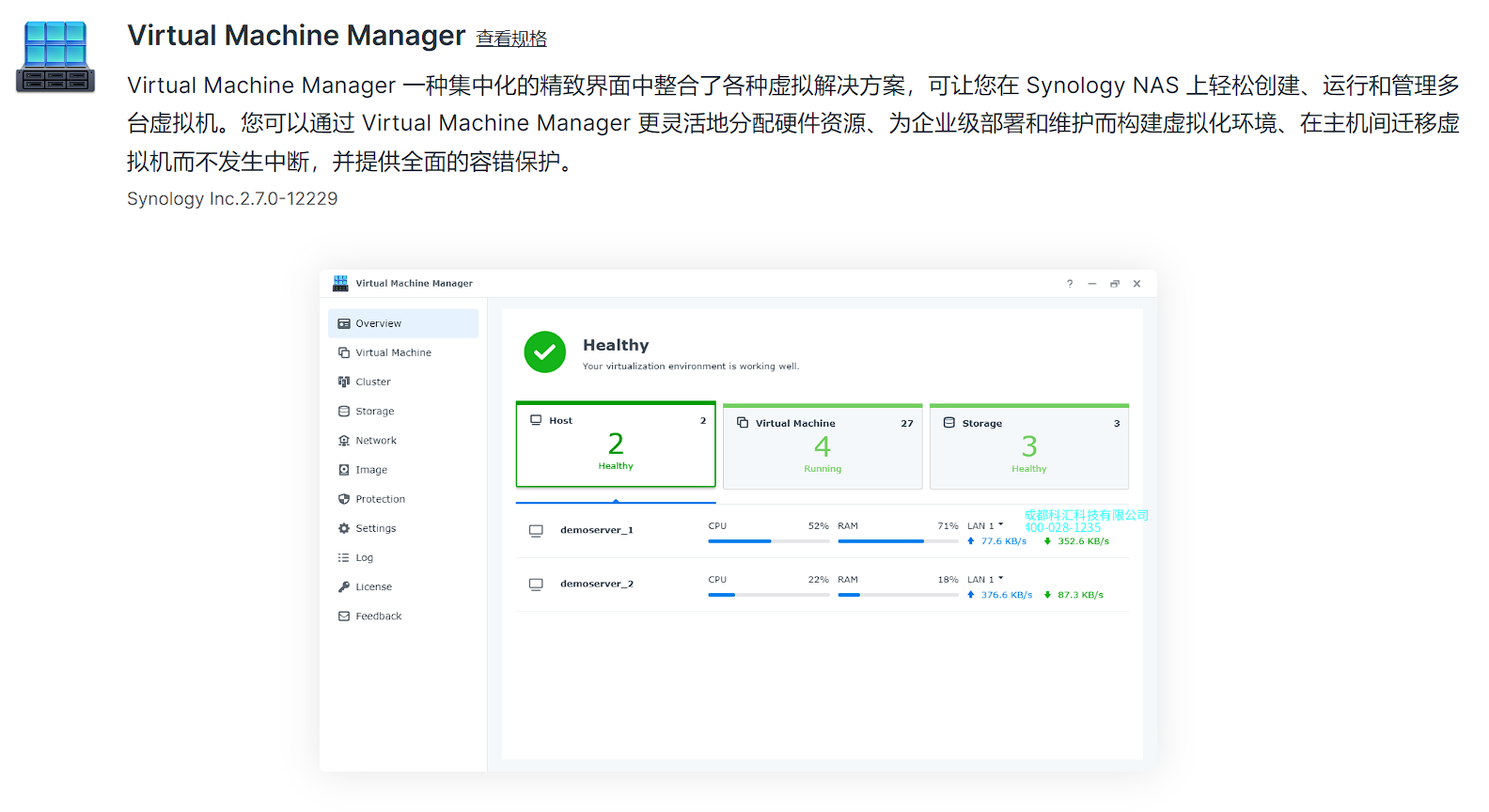Click the Virtual Machine card icon
The height and width of the screenshot is (812, 1489).
pyautogui.click(x=743, y=423)
